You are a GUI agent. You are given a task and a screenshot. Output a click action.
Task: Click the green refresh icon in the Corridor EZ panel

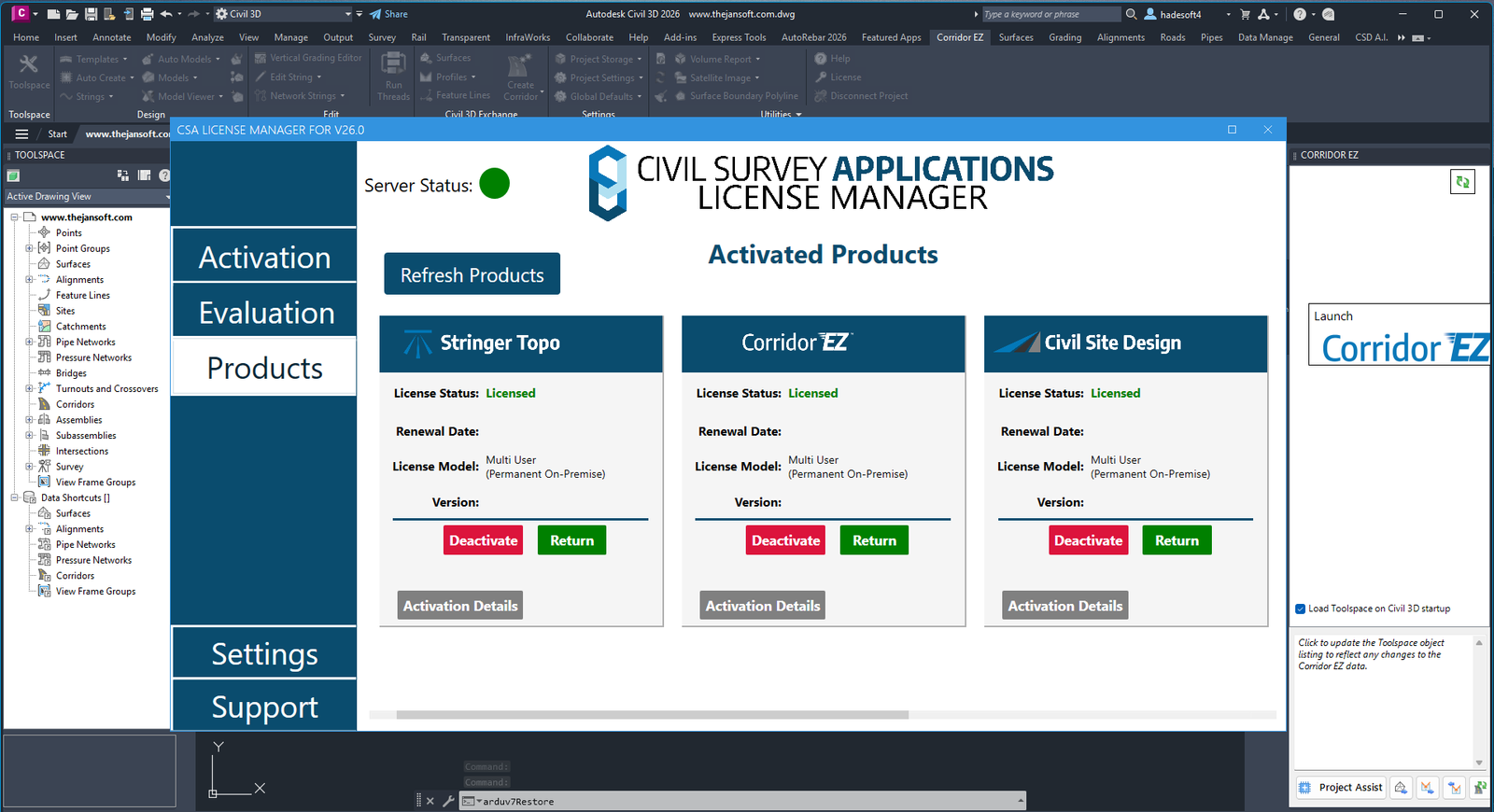(x=1462, y=182)
